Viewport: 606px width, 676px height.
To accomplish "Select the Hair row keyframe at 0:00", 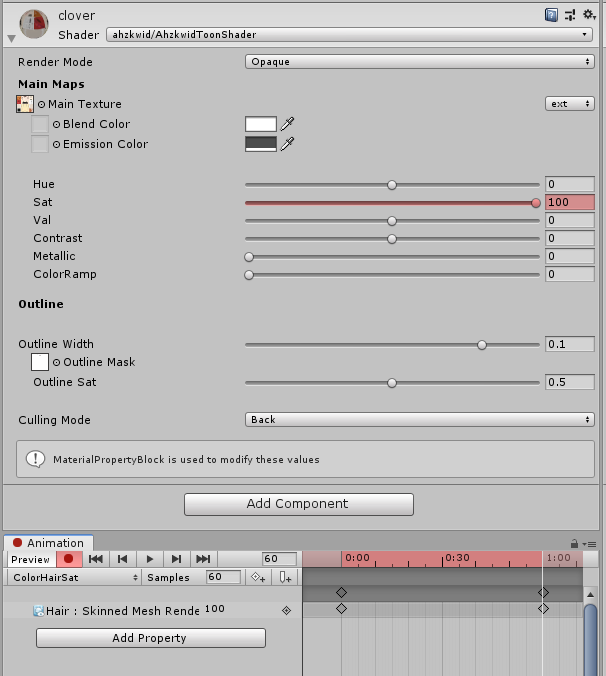I will point(341,609).
